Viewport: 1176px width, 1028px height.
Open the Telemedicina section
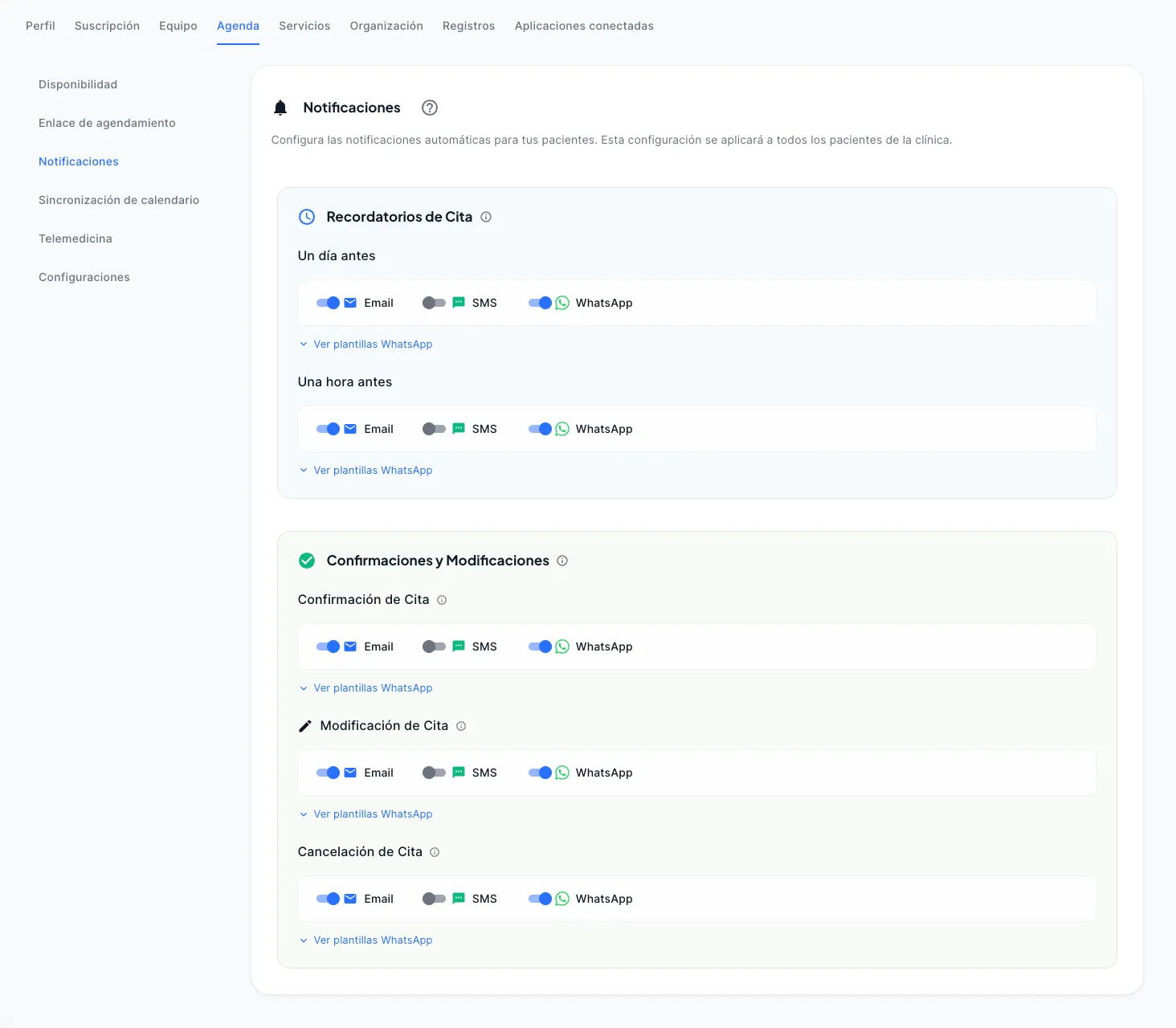click(x=75, y=239)
